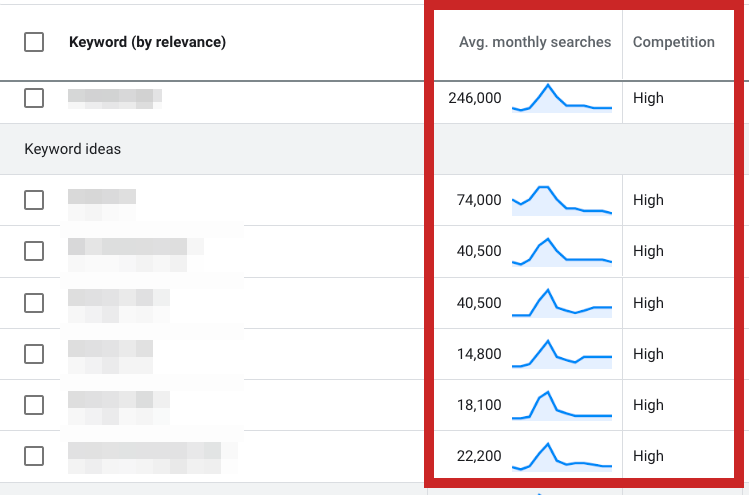Click the 18,100 monthly searches value
This screenshot has height=495, width=749.
(x=479, y=405)
